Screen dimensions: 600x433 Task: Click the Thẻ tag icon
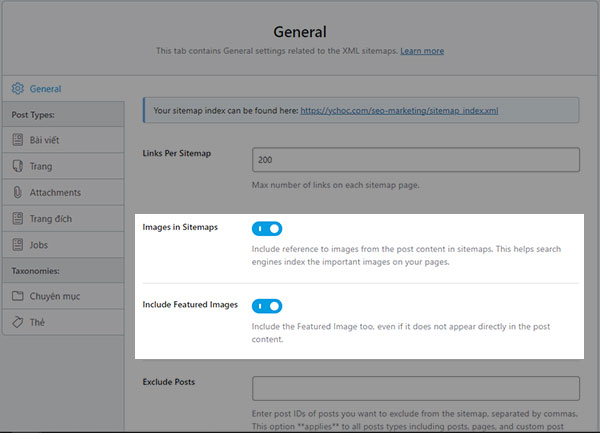18,322
